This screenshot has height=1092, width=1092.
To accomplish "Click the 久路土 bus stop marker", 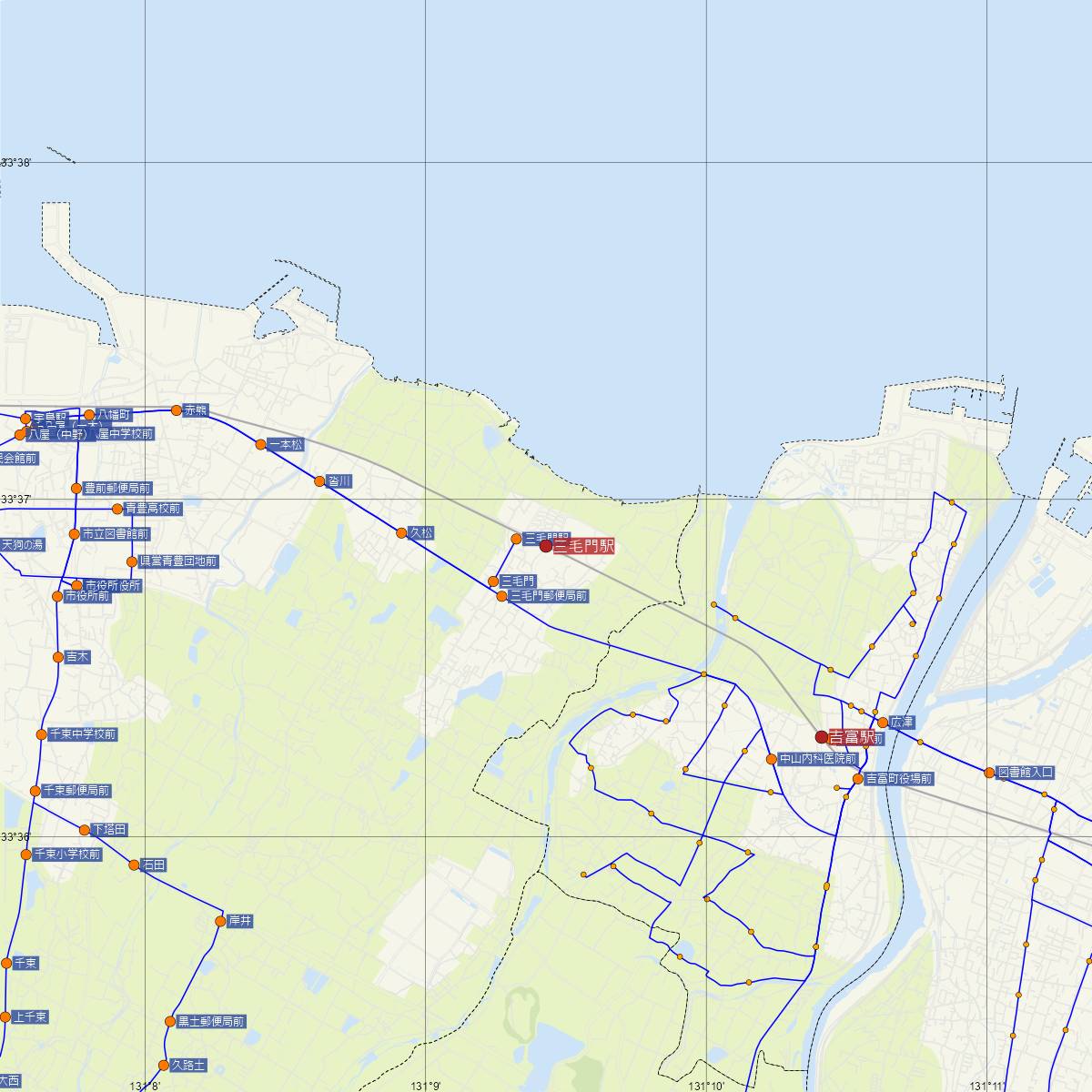I will click(165, 1065).
